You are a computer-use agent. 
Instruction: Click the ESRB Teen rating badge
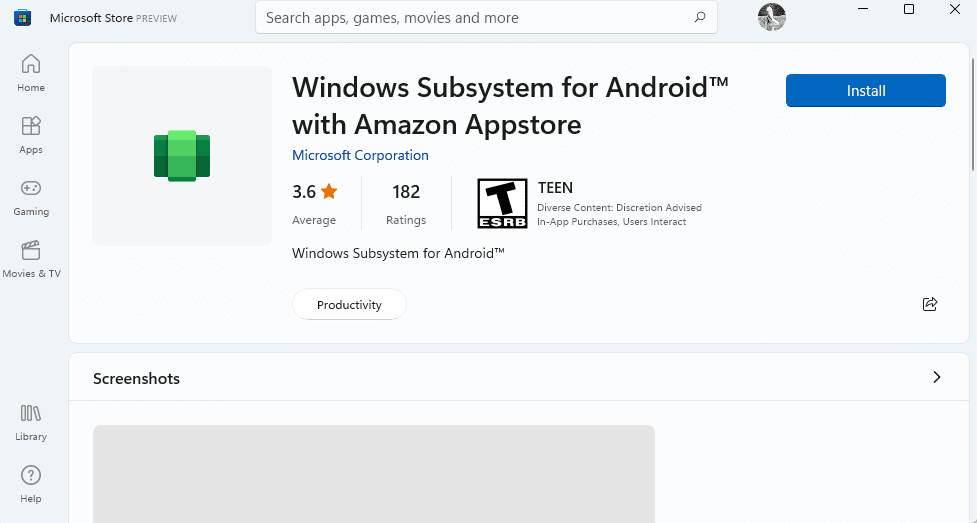pyautogui.click(x=502, y=203)
